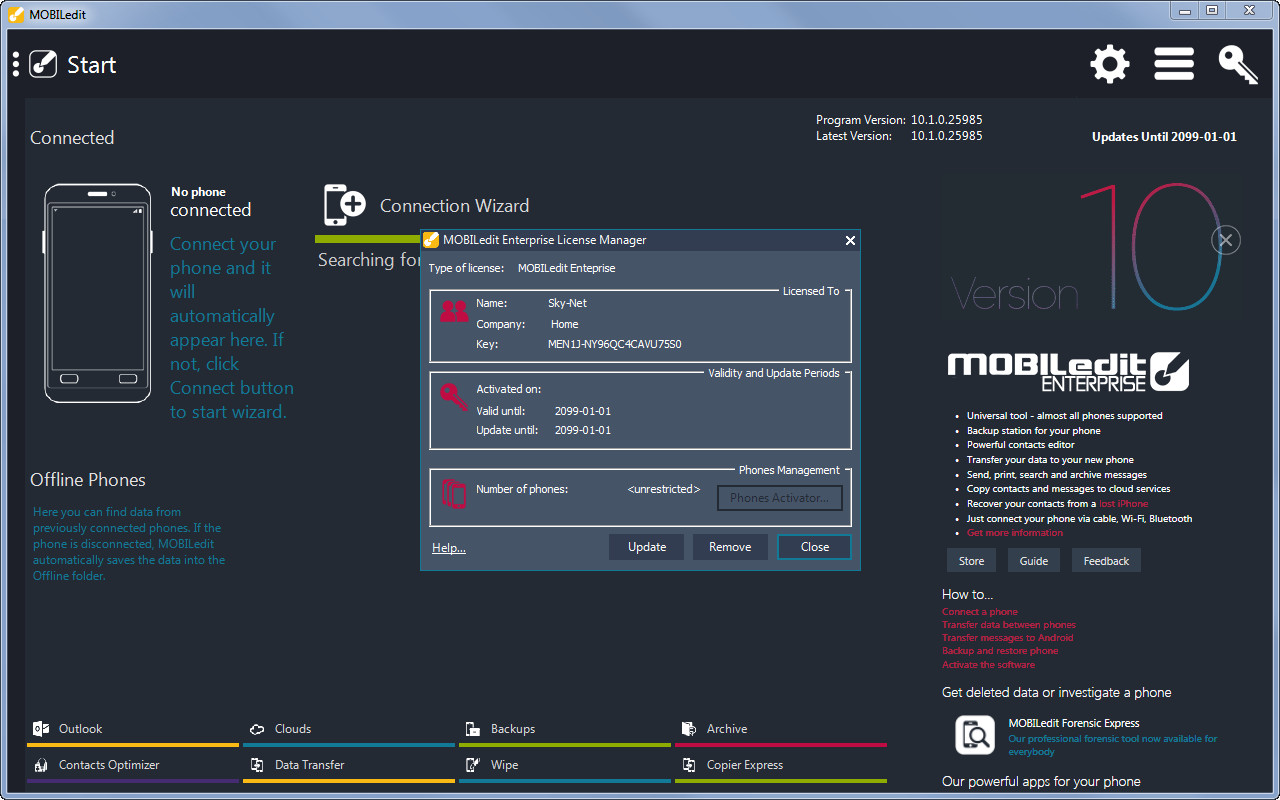
Task: Click the Archive icon
Action: pos(689,729)
